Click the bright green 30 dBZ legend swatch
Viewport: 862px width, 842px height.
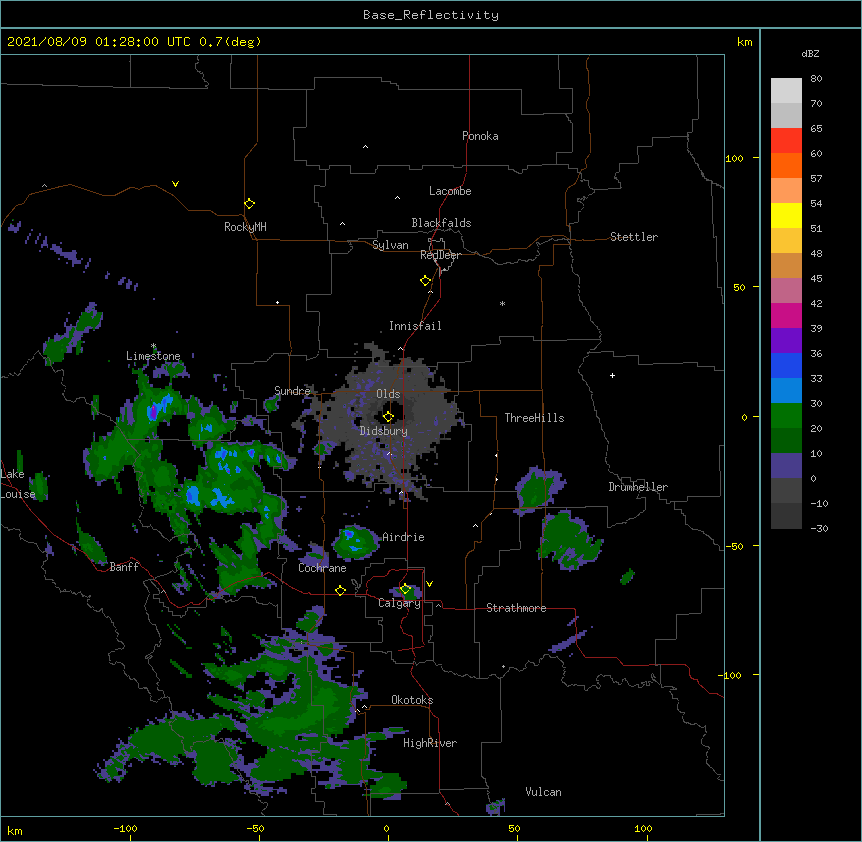pyautogui.click(x=786, y=416)
